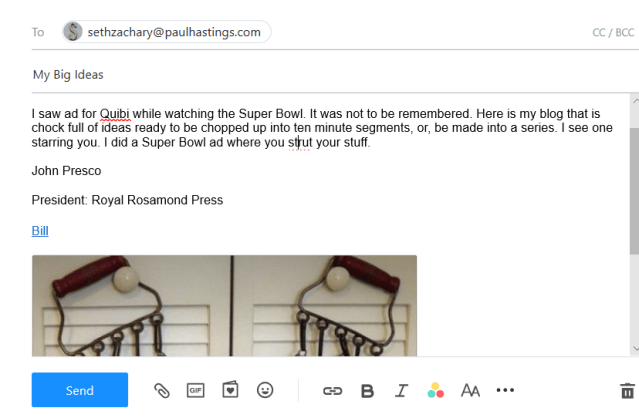Open the "Bill" hyperlink in the message

click(x=40, y=231)
